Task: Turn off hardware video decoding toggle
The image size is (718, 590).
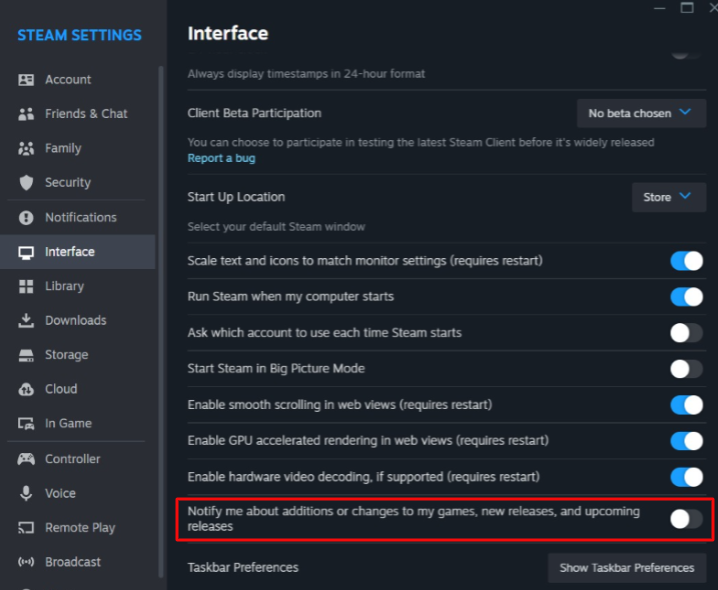Action: click(x=686, y=477)
